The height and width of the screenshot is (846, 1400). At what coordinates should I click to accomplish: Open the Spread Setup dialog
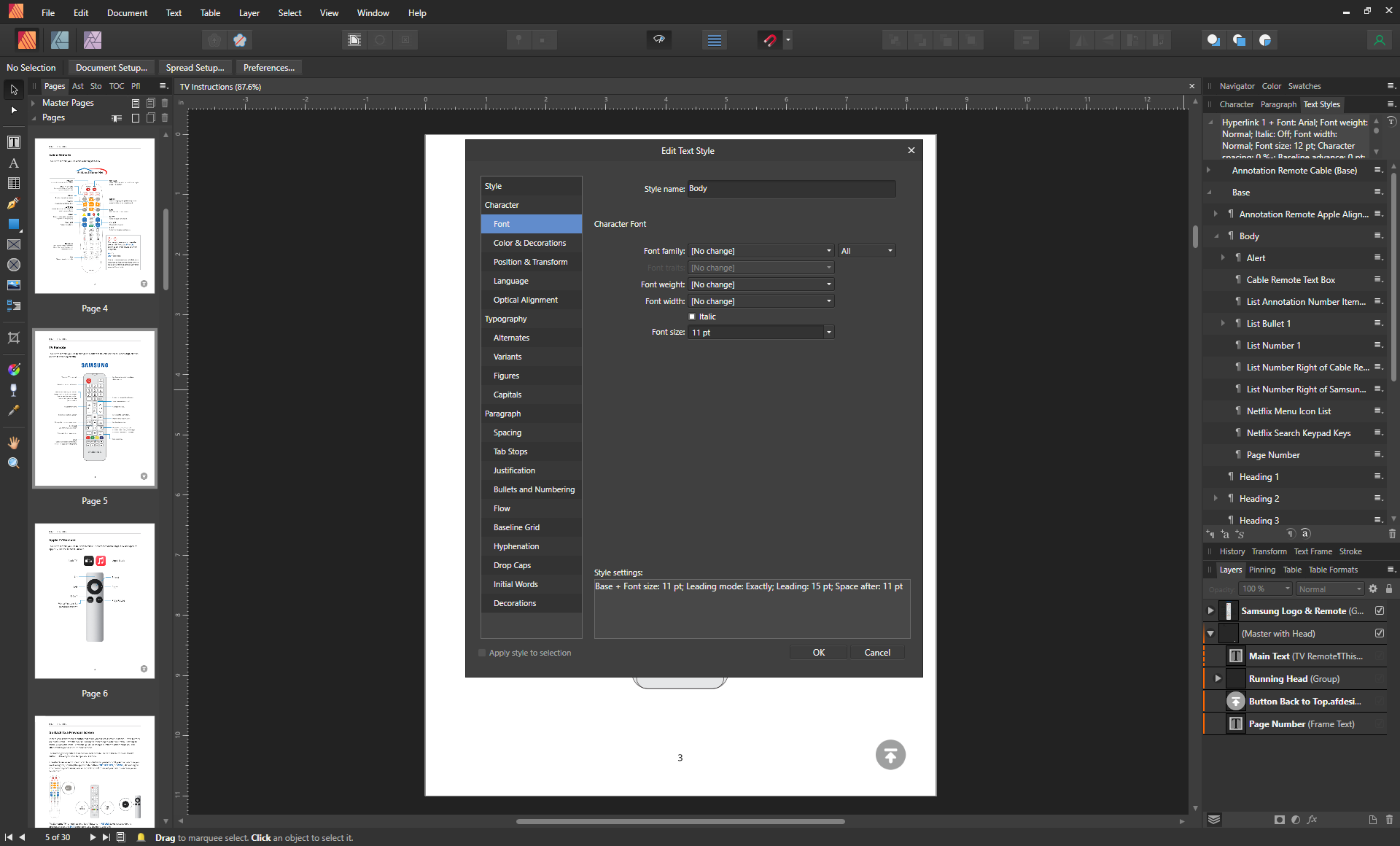[195, 67]
